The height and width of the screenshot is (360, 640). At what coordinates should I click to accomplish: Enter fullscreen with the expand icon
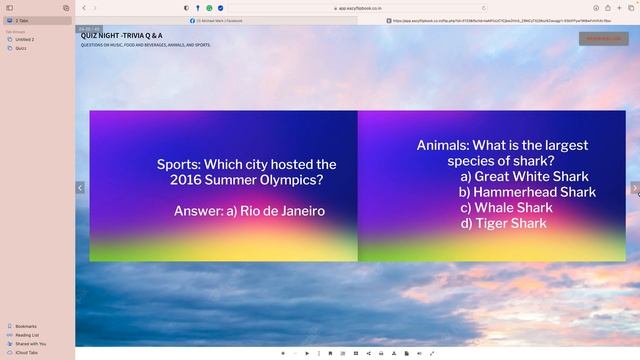[432, 353]
